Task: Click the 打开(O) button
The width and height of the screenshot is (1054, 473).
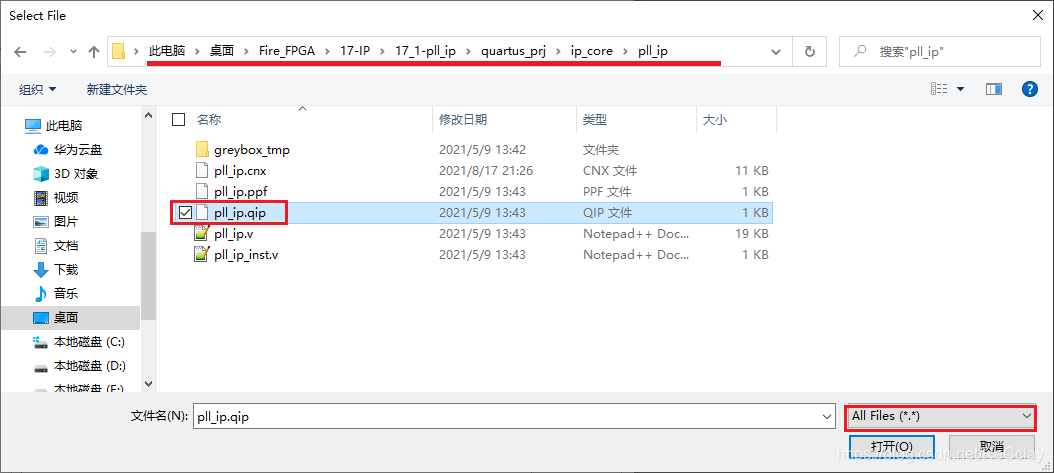Action: 891,446
